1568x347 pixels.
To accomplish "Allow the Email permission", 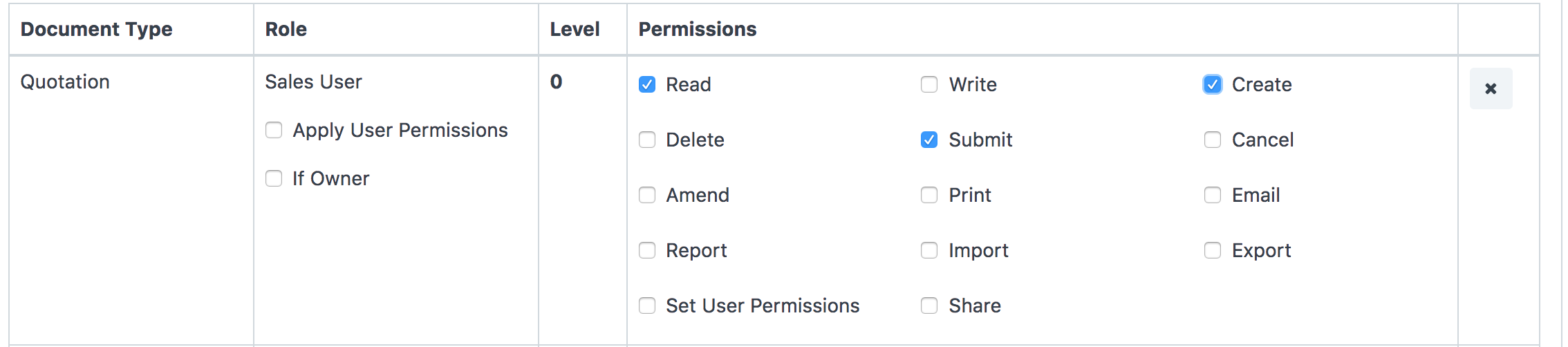I will 1213,195.
